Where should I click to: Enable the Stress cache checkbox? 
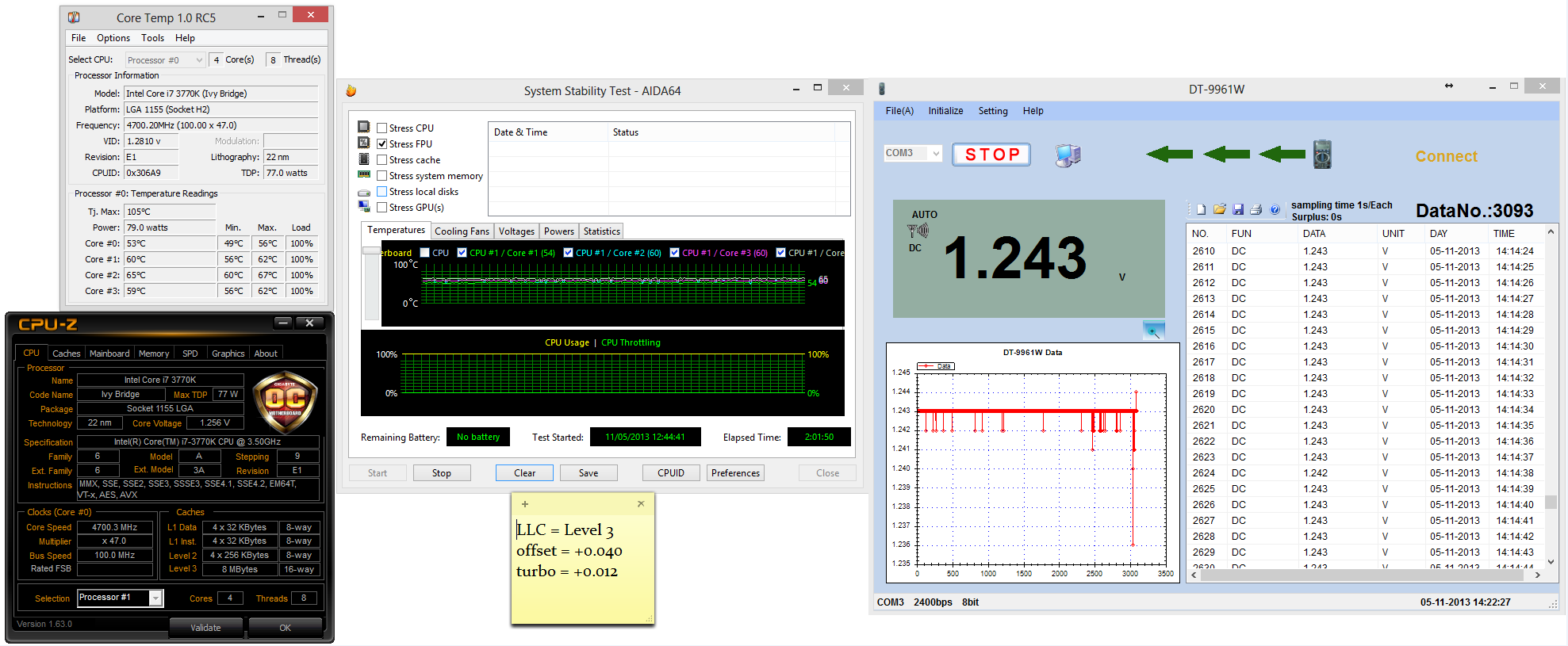click(x=382, y=160)
